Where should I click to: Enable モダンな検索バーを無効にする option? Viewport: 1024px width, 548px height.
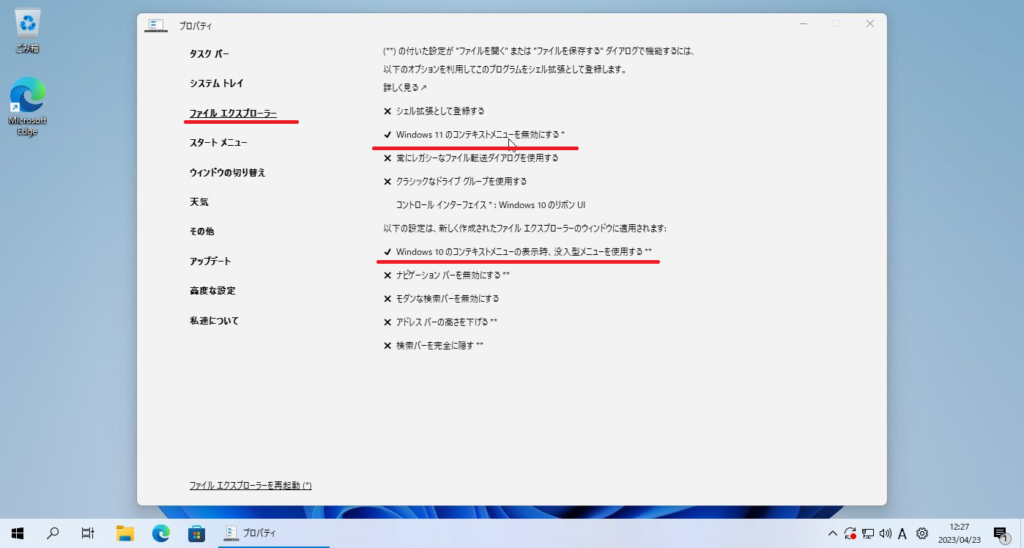441,298
